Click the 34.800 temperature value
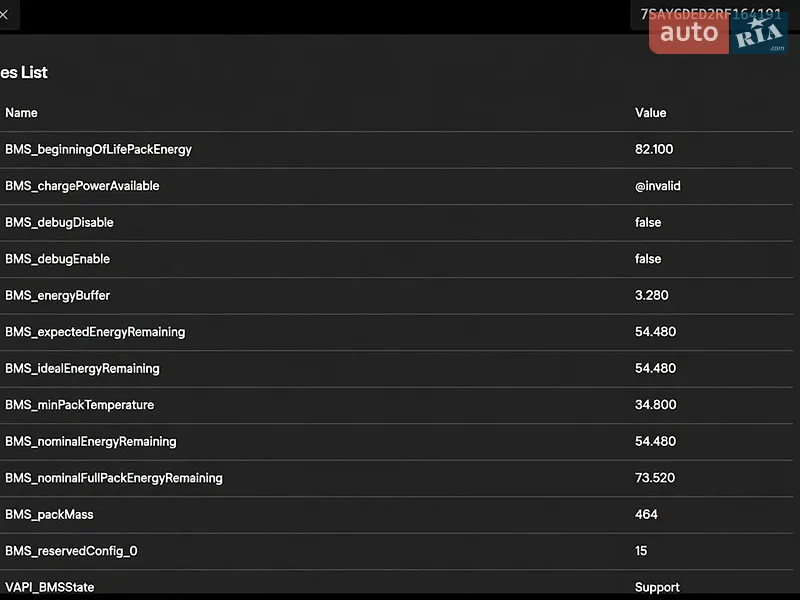 tap(656, 405)
